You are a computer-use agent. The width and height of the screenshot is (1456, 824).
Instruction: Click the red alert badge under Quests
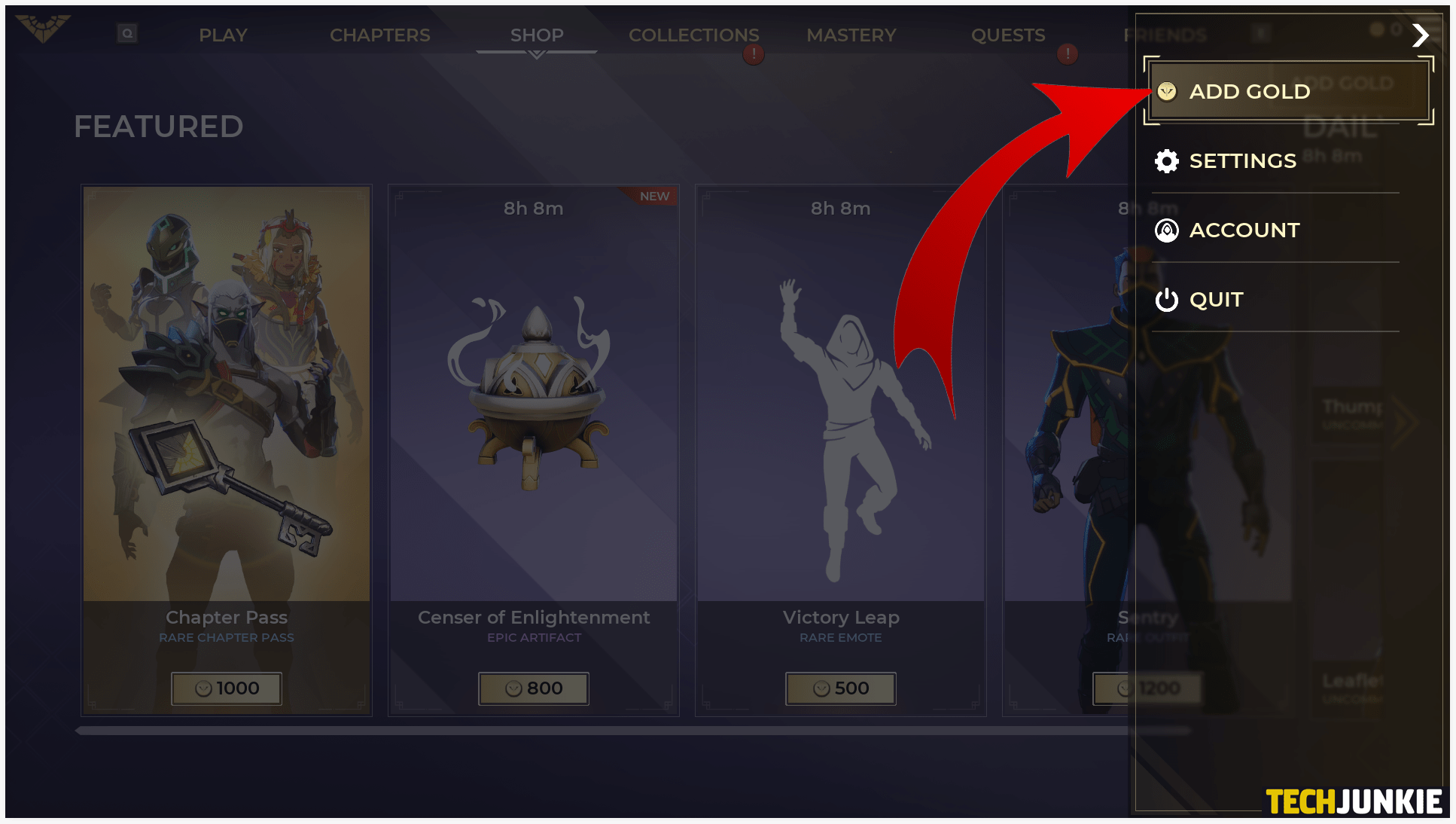pyautogui.click(x=1067, y=53)
